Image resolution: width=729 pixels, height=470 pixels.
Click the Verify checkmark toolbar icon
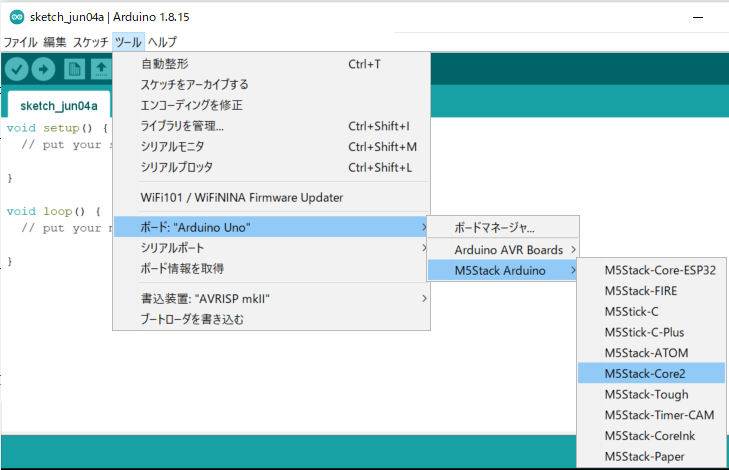[x=17, y=69]
